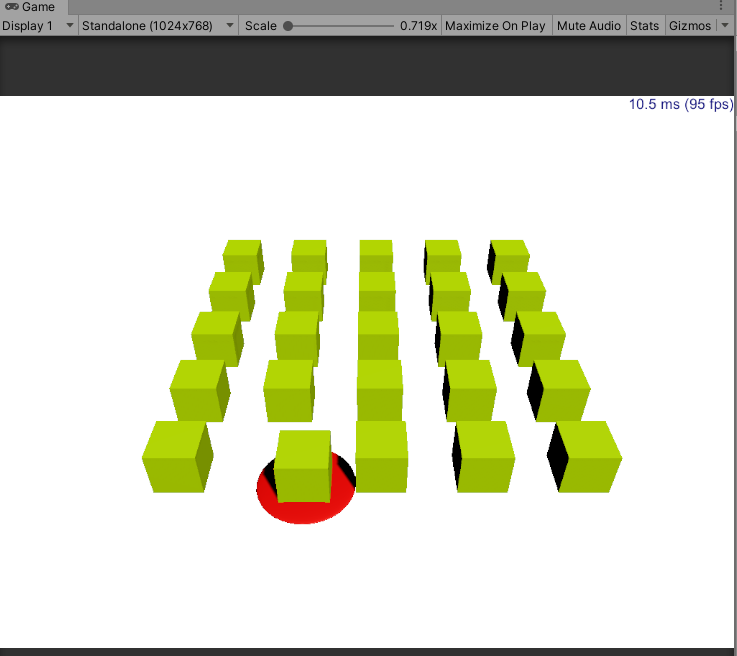Viewport: 737px width, 656px height.
Task: Click the cube above the red disc
Action: click(303, 466)
